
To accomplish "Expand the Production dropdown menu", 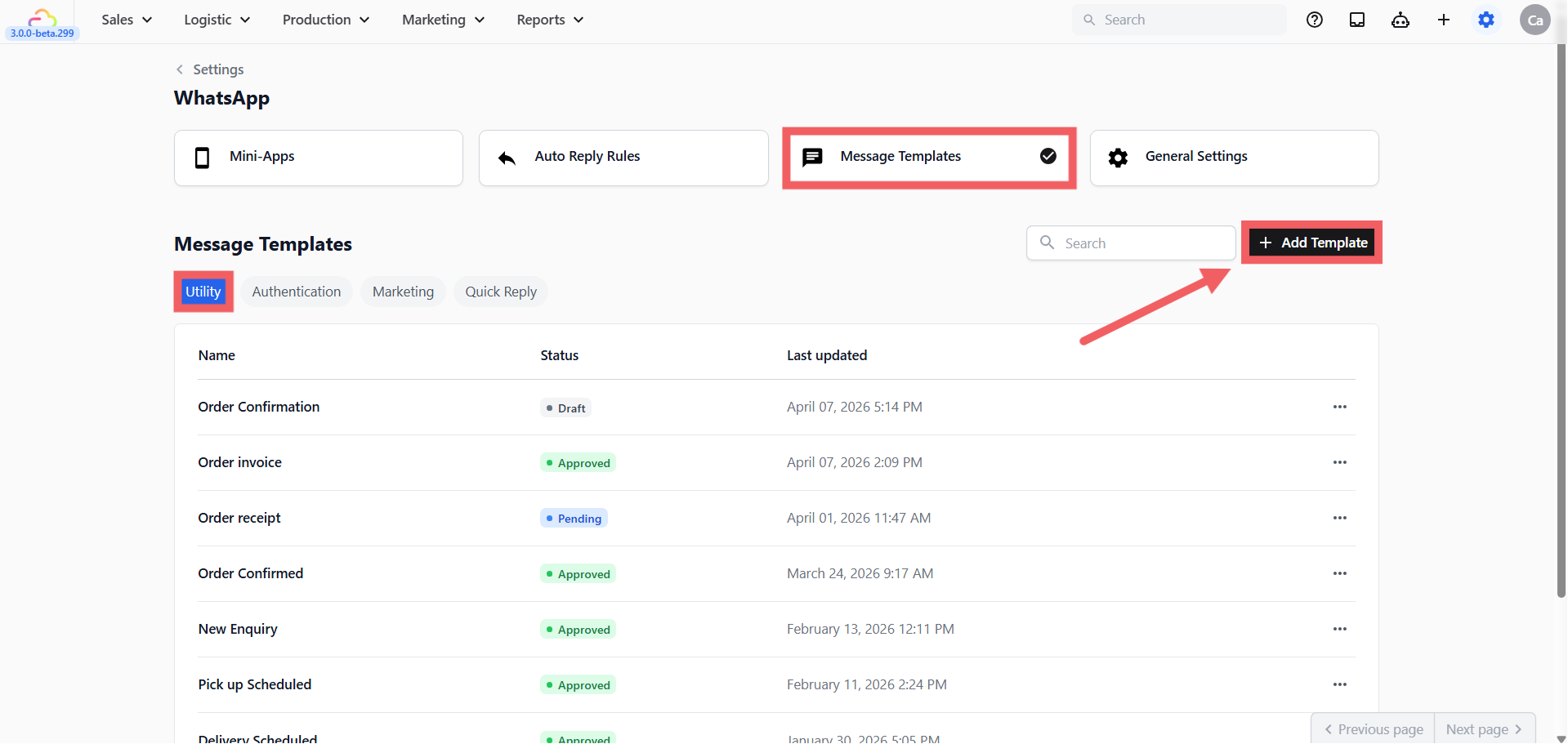I will pos(326,20).
